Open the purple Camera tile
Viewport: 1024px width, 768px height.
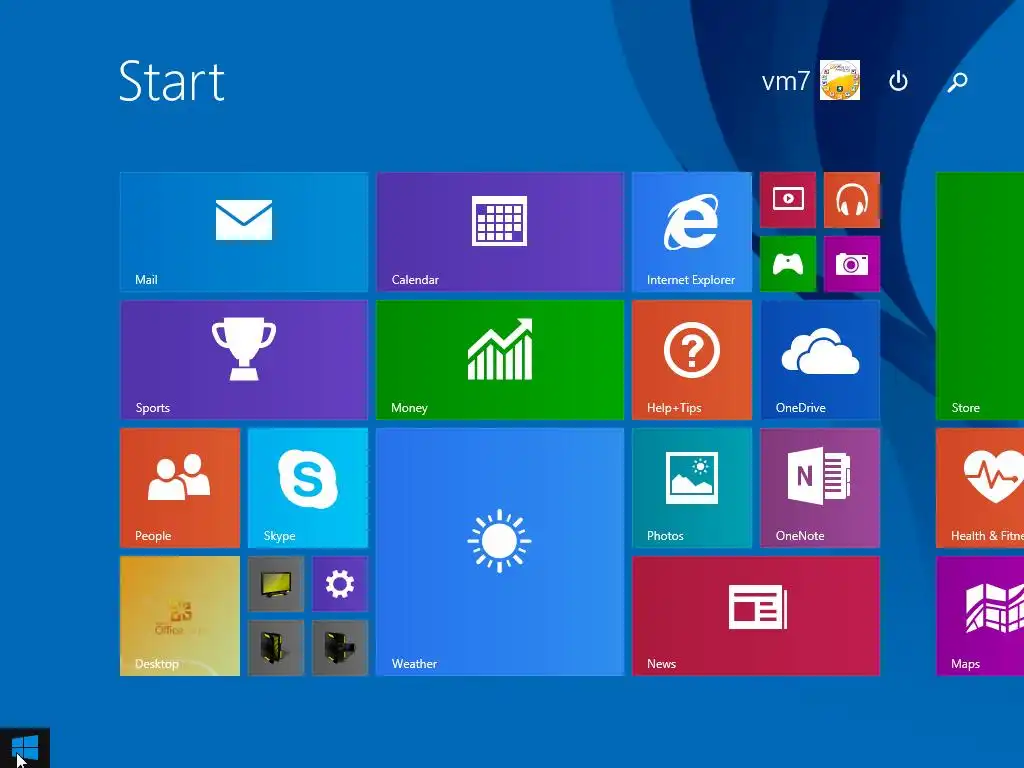(x=852, y=264)
